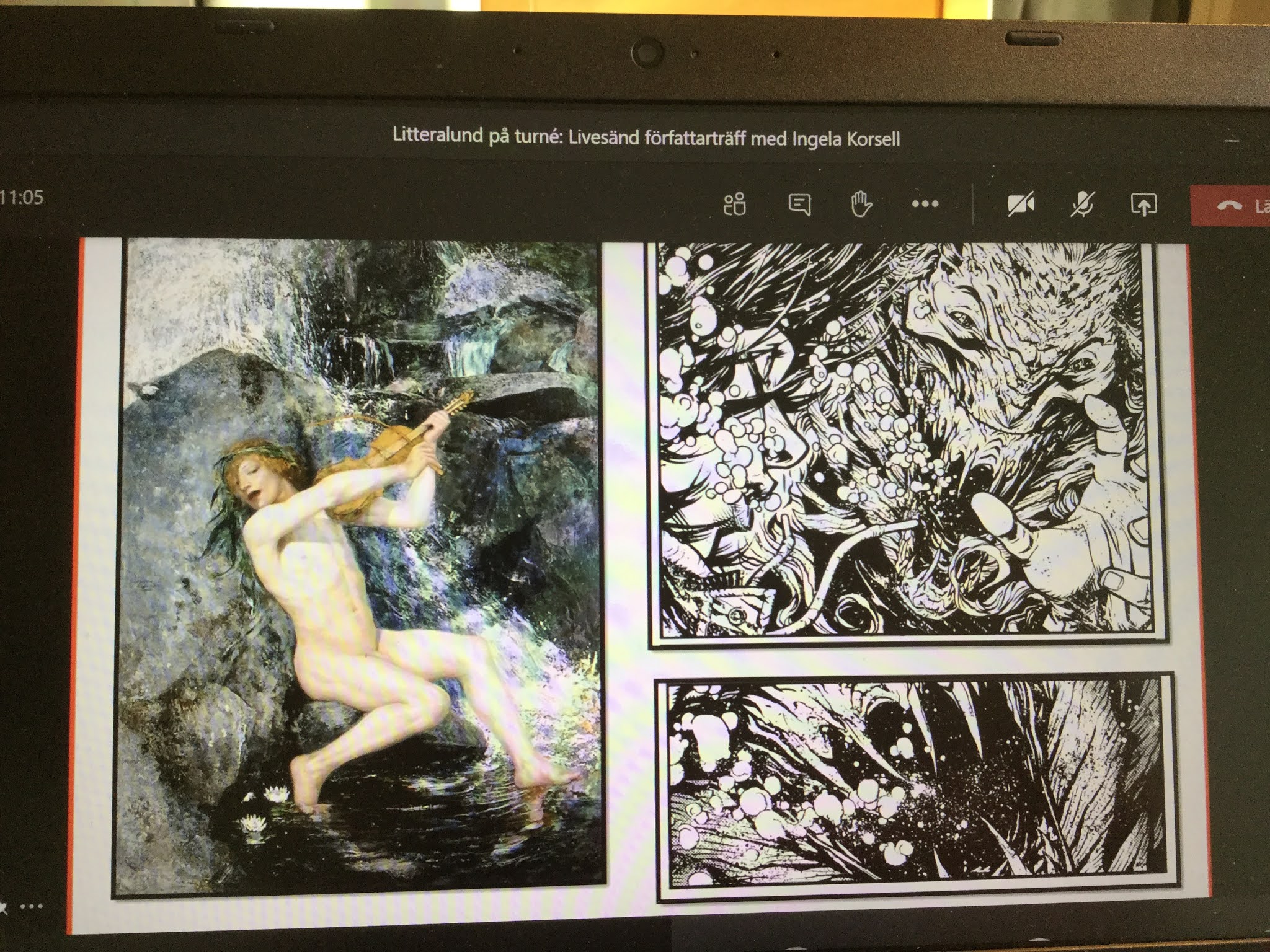This screenshot has height=952, width=1270.
Task: Open the meeting chat icon
Action: tap(799, 204)
